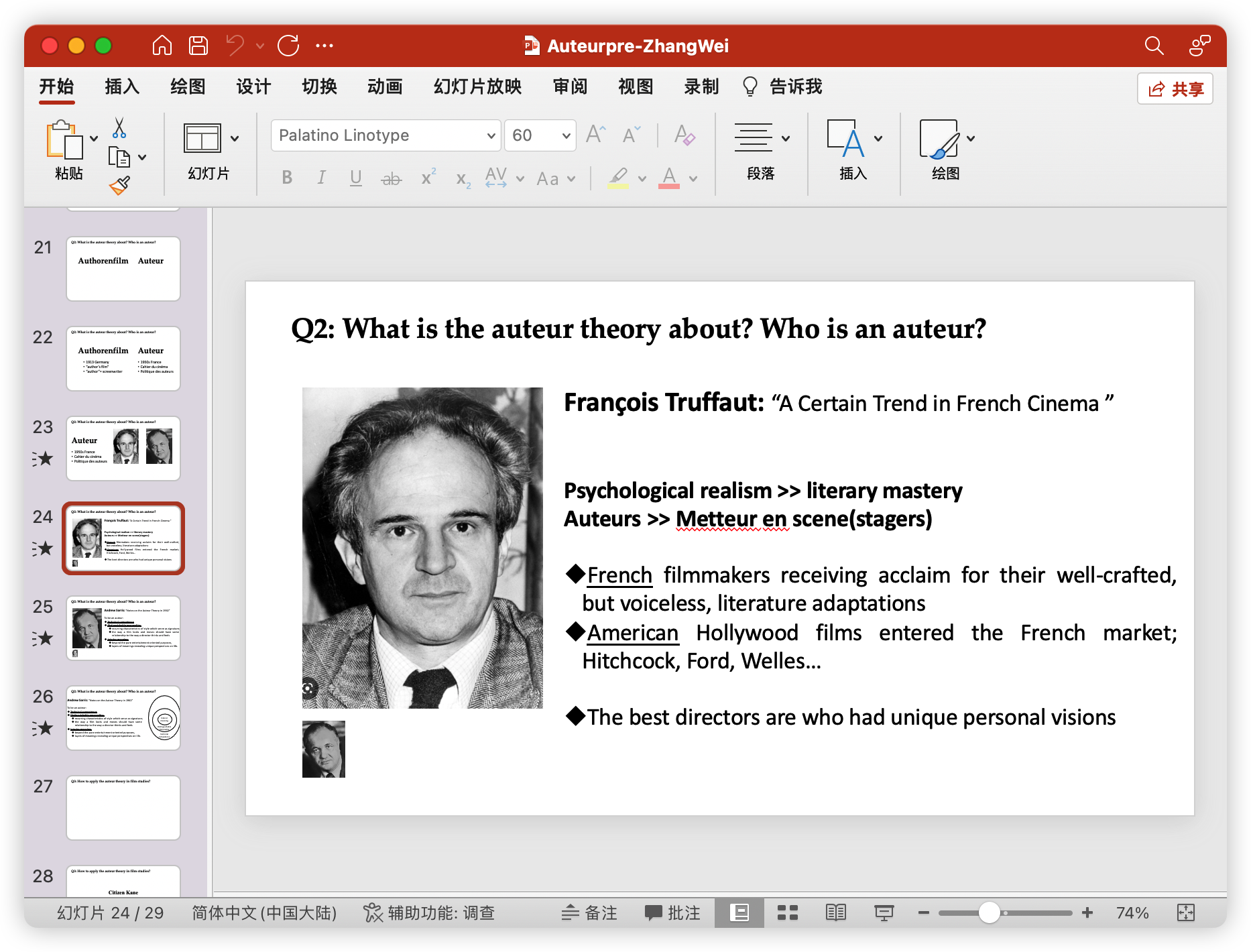Click the Home icon in title bar
This screenshot has width=1251, height=952.
coord(162,46)
